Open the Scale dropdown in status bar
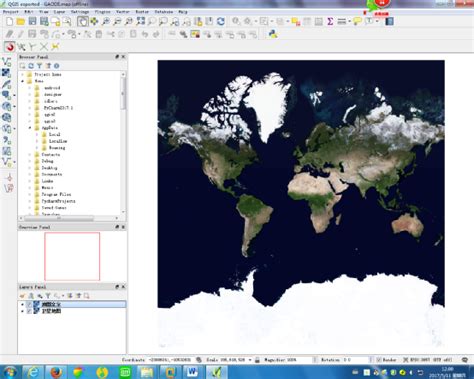This screenshot has width=474, height=379. click(250, 360)
